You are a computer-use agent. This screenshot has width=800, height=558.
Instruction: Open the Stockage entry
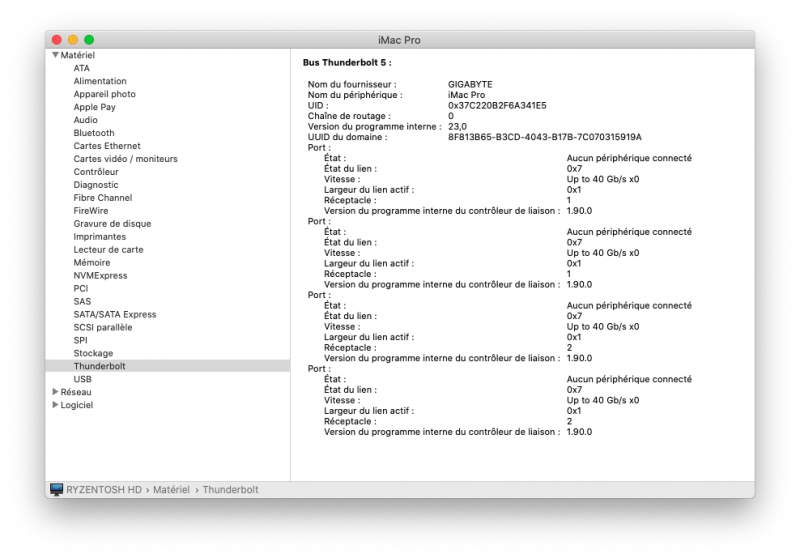point(93,353)
